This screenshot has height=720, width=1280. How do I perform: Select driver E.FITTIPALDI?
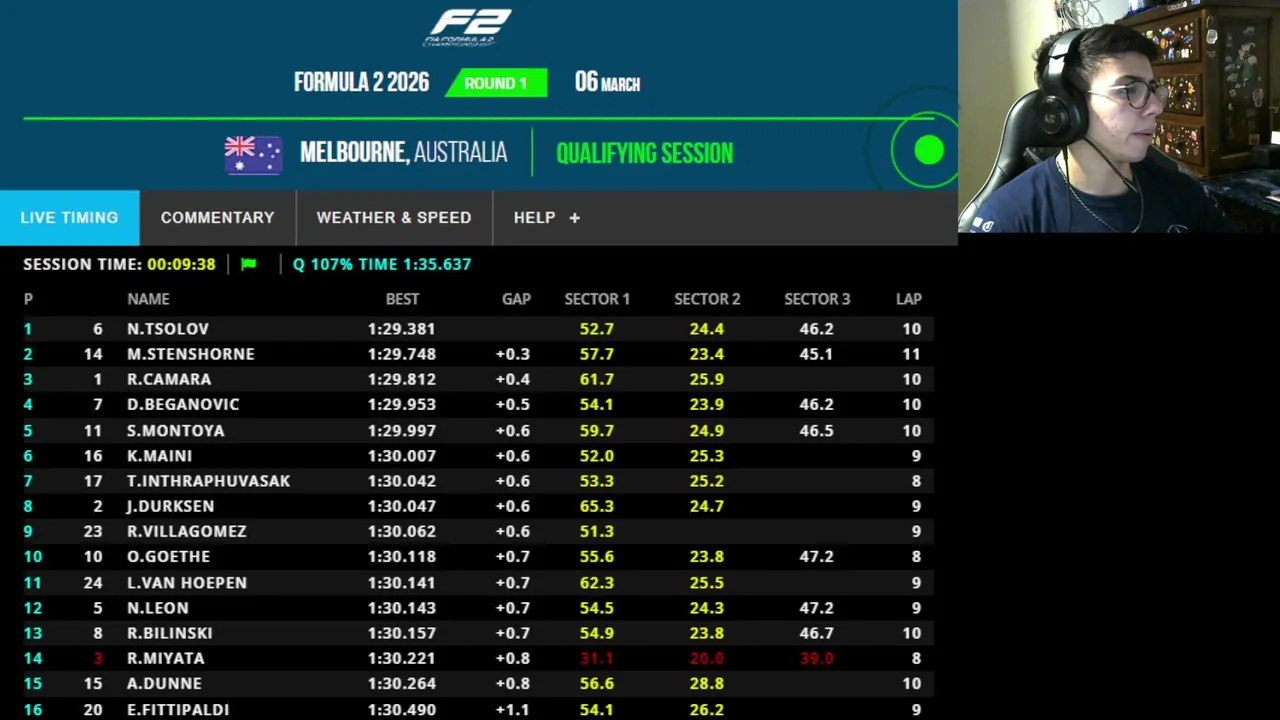[178, 709]
